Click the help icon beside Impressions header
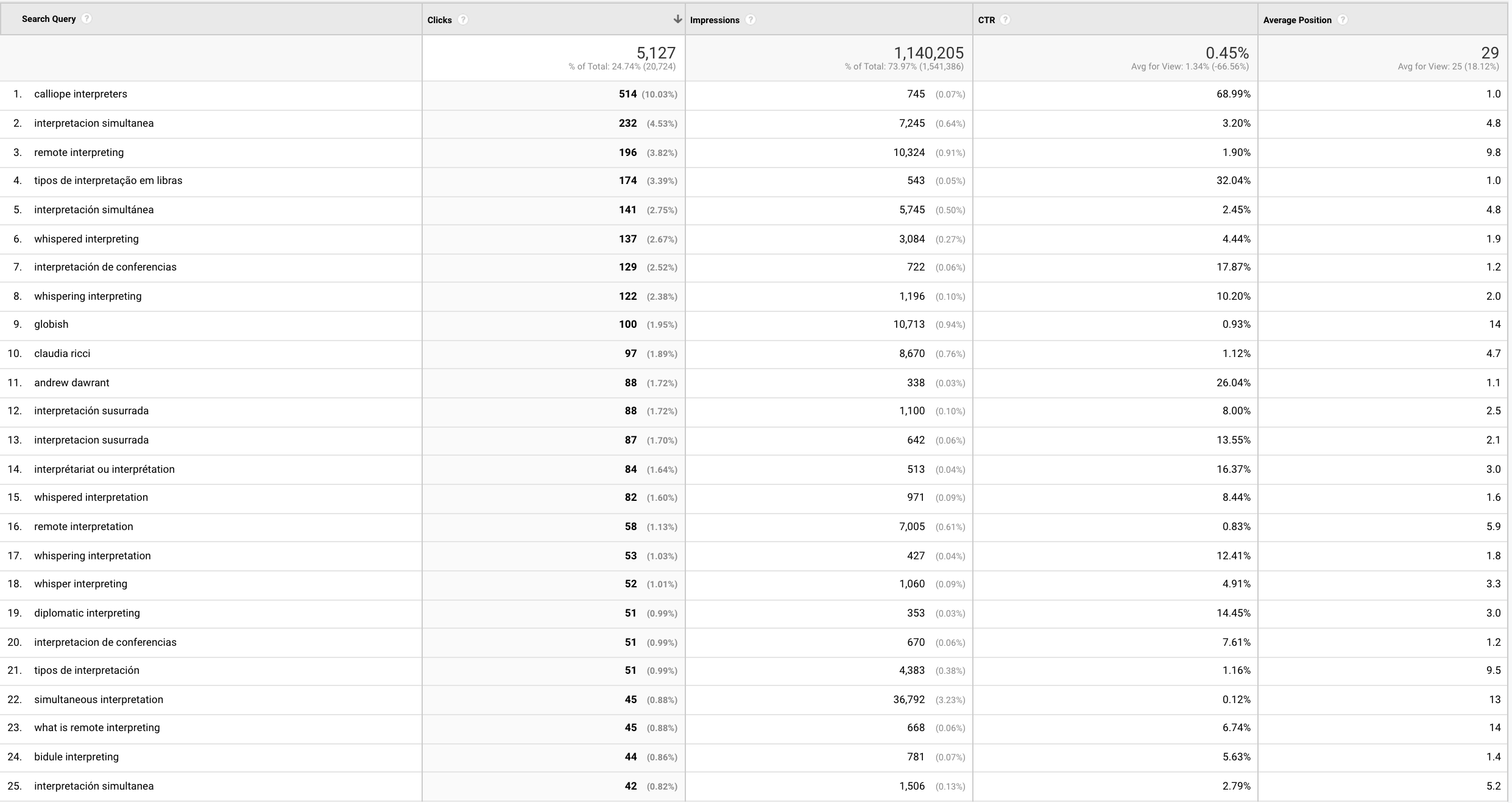This screenshot has height=803, width=1512. coord(751,19)
